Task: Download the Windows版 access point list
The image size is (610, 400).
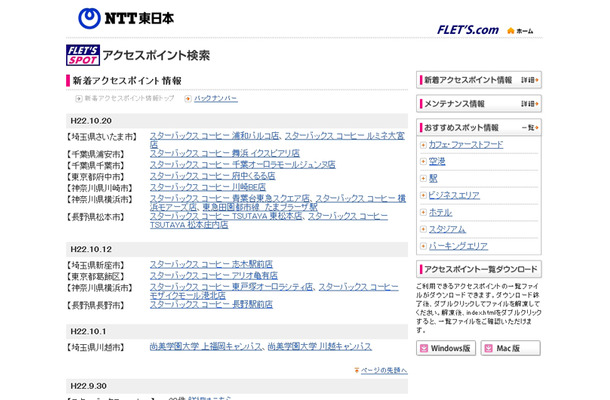Action: coord(446,348)
